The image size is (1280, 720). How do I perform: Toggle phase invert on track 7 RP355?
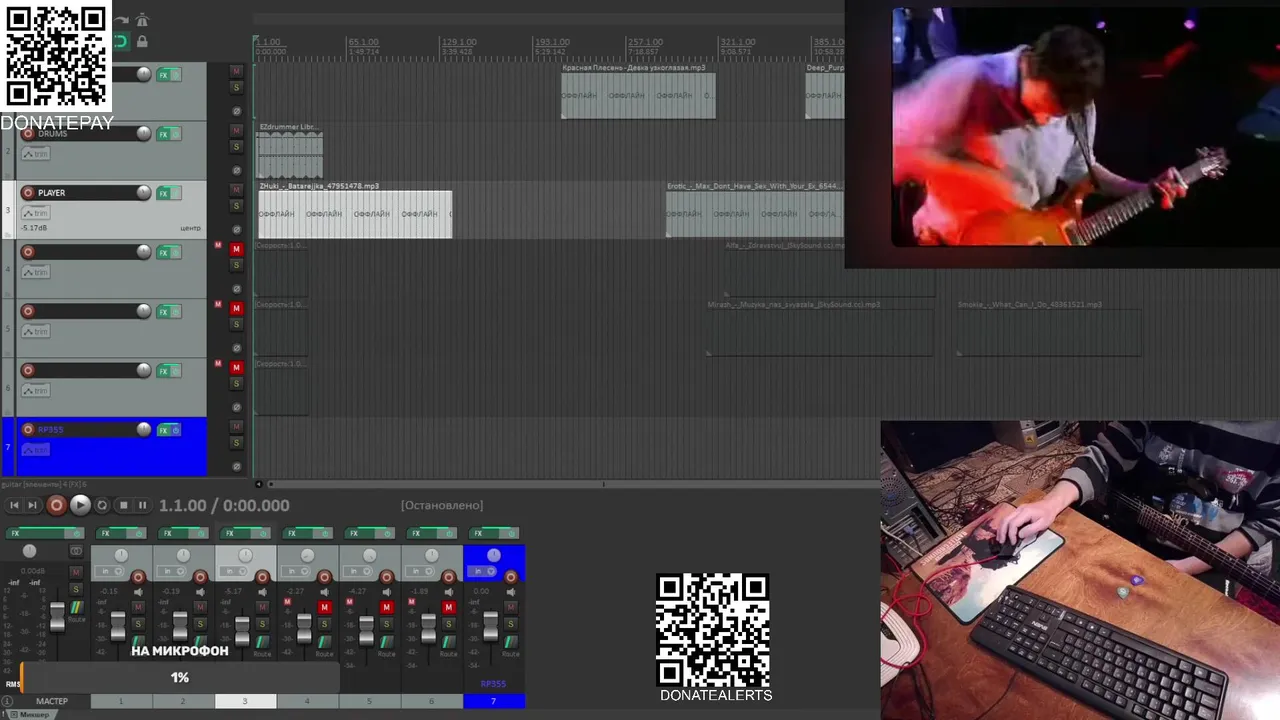tap(236, 466)
